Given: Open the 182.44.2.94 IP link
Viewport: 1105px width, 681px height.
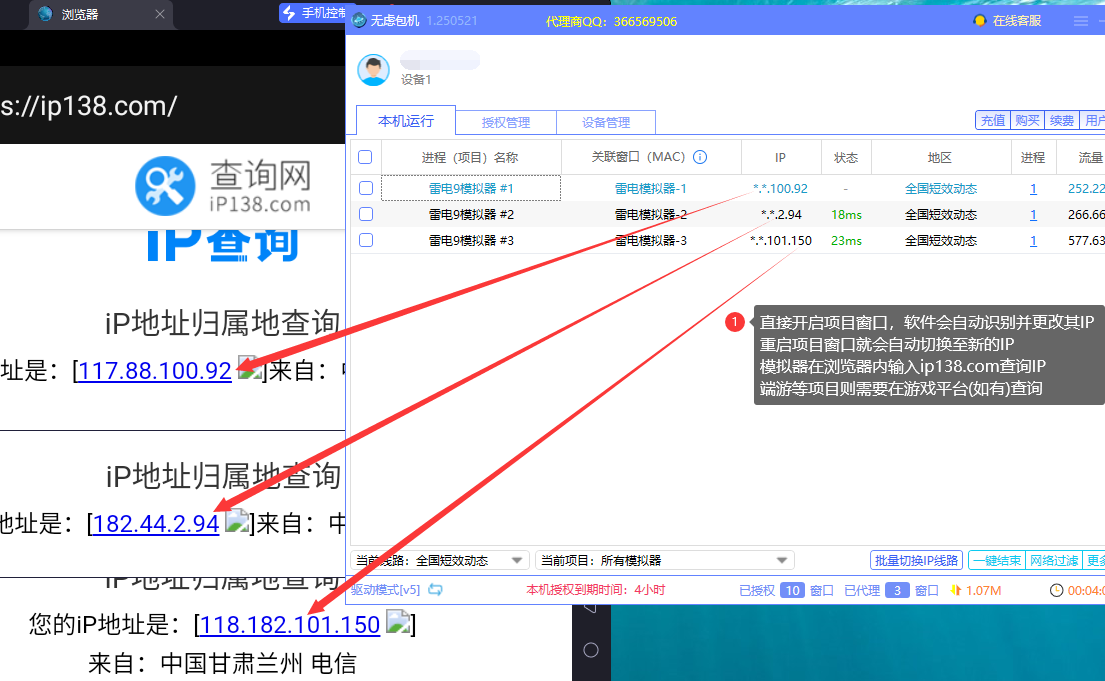Looking at the screenshot, I should [156, 524].
